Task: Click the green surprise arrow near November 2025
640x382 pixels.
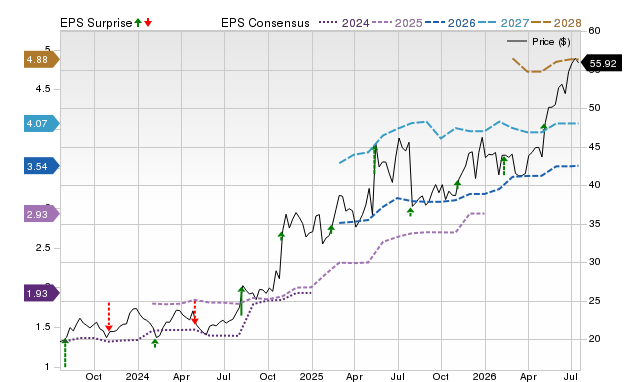Action: 457,185
